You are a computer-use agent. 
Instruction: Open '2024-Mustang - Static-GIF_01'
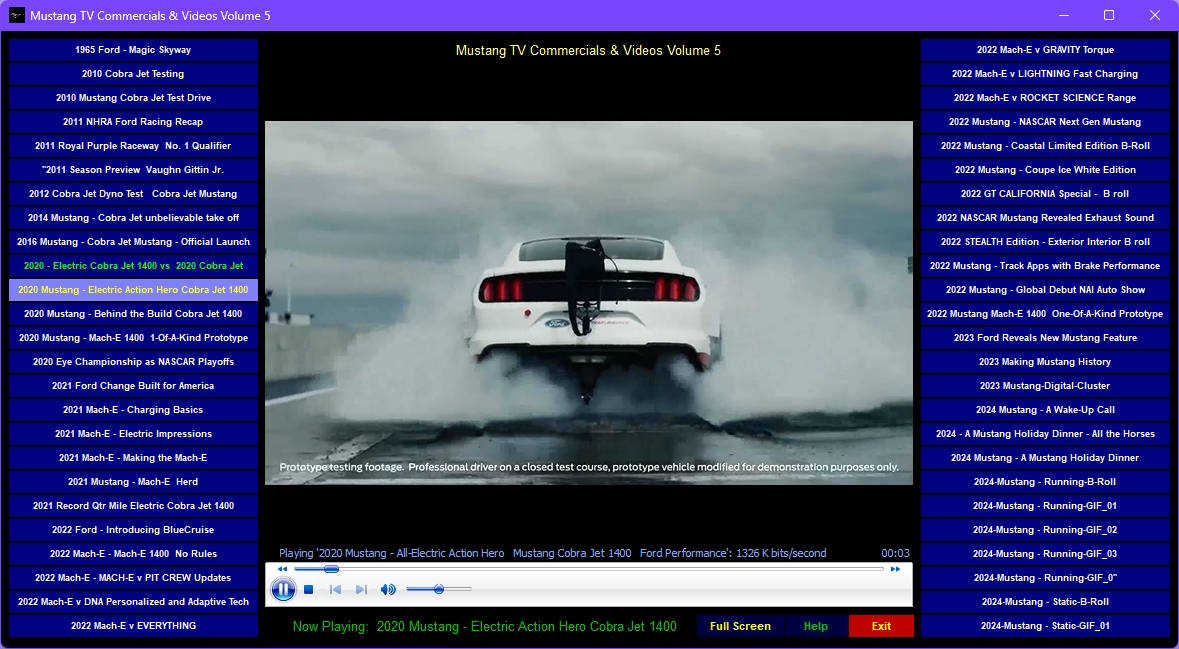pos(1045,626)
